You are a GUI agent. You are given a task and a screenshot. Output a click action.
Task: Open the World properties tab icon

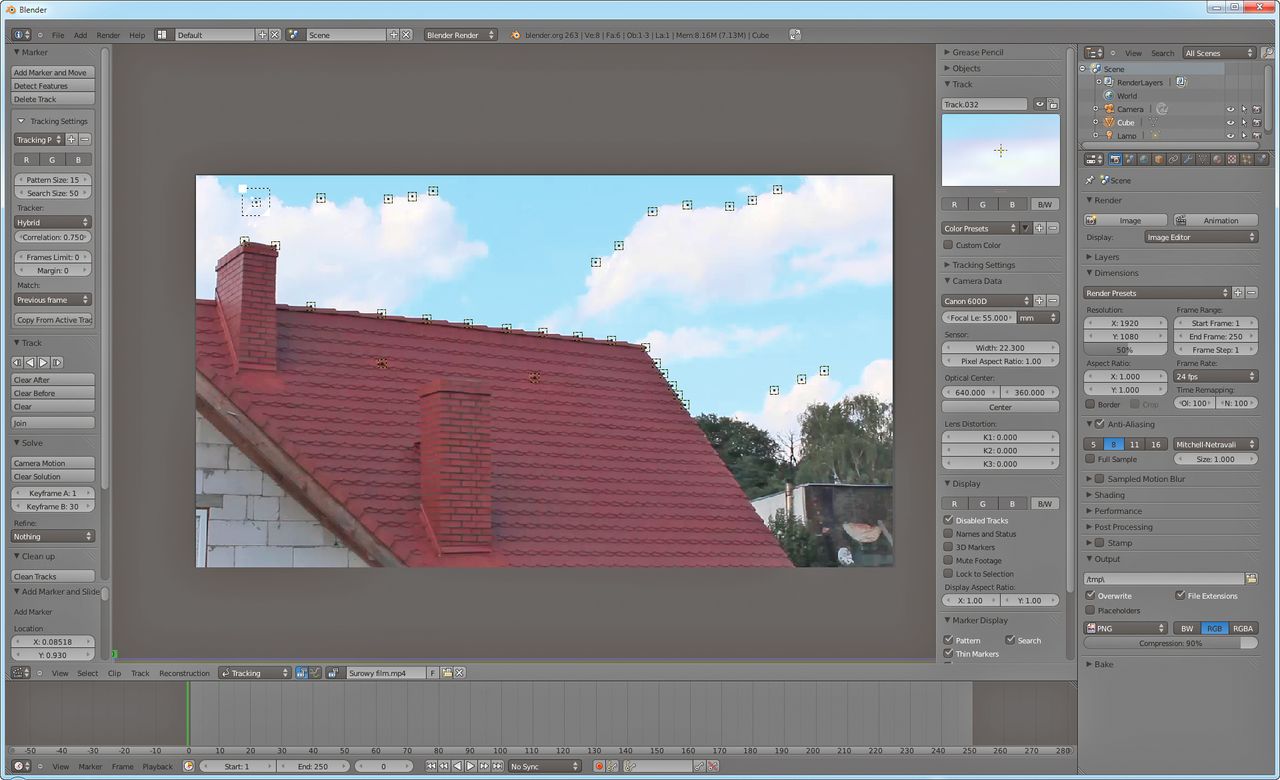tap(1144, 159)
